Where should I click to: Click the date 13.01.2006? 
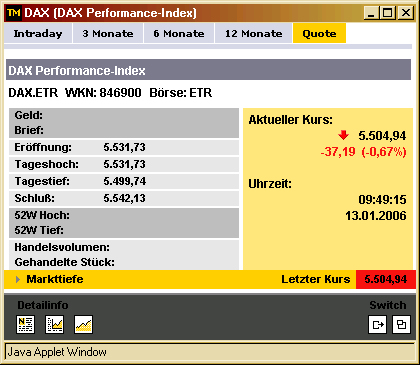[376, 216]
